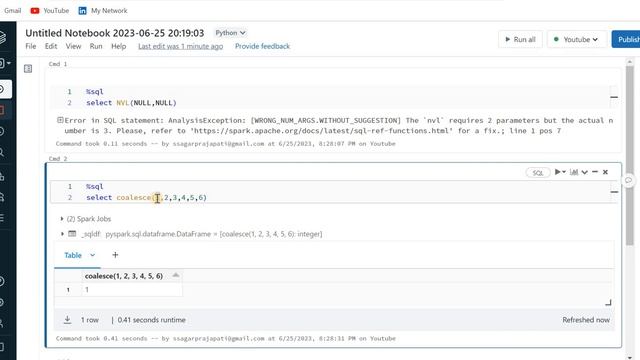Image resolution: width=640 pixels, height=360 pixels.
Task: Open the Edit menu
Action: tap(51, 46)
